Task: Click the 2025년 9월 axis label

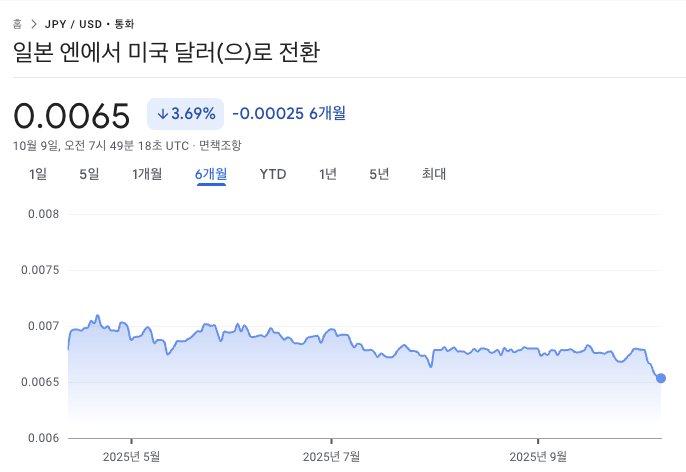Action: click(x=538, y=456)
